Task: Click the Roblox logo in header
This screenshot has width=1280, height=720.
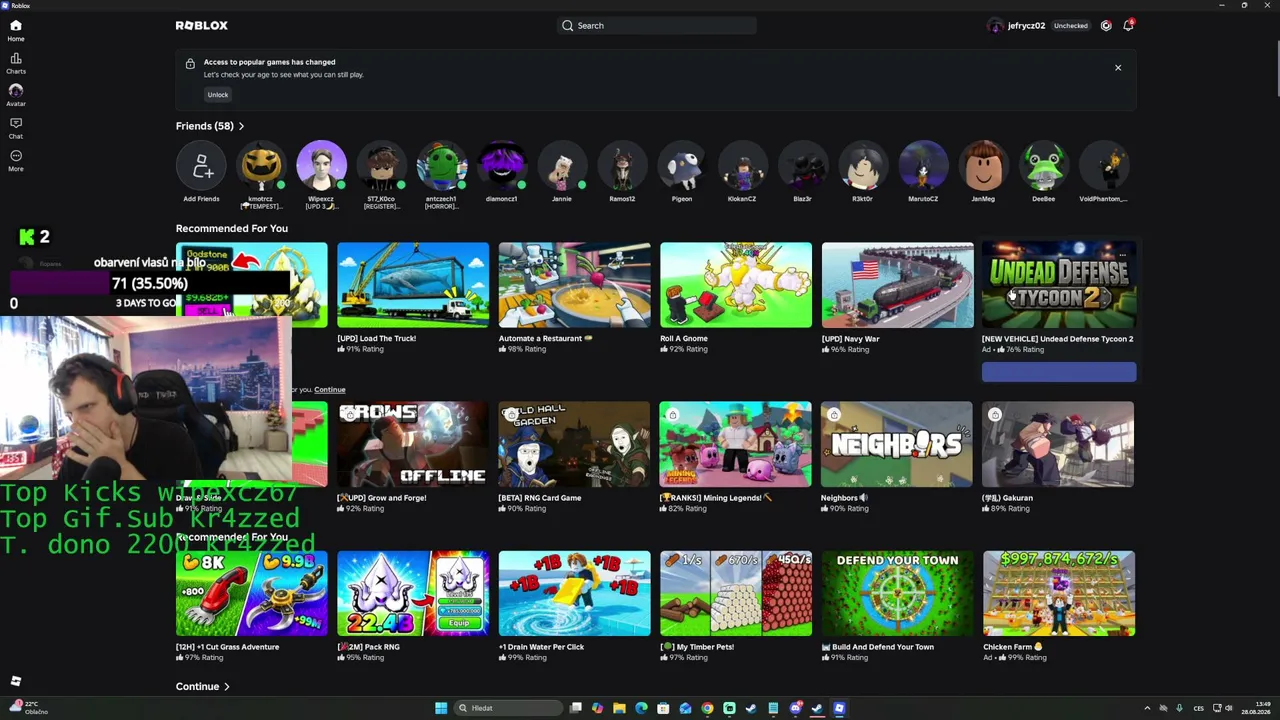Action: point(202,25)
